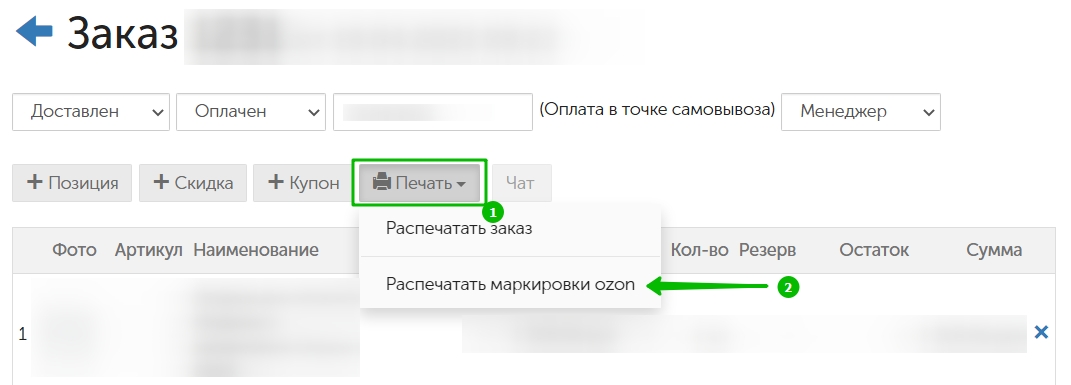The width and height of the screenshot is (1071, 385).
Task: Add a coupon with + Купон button
Action: 303,183
